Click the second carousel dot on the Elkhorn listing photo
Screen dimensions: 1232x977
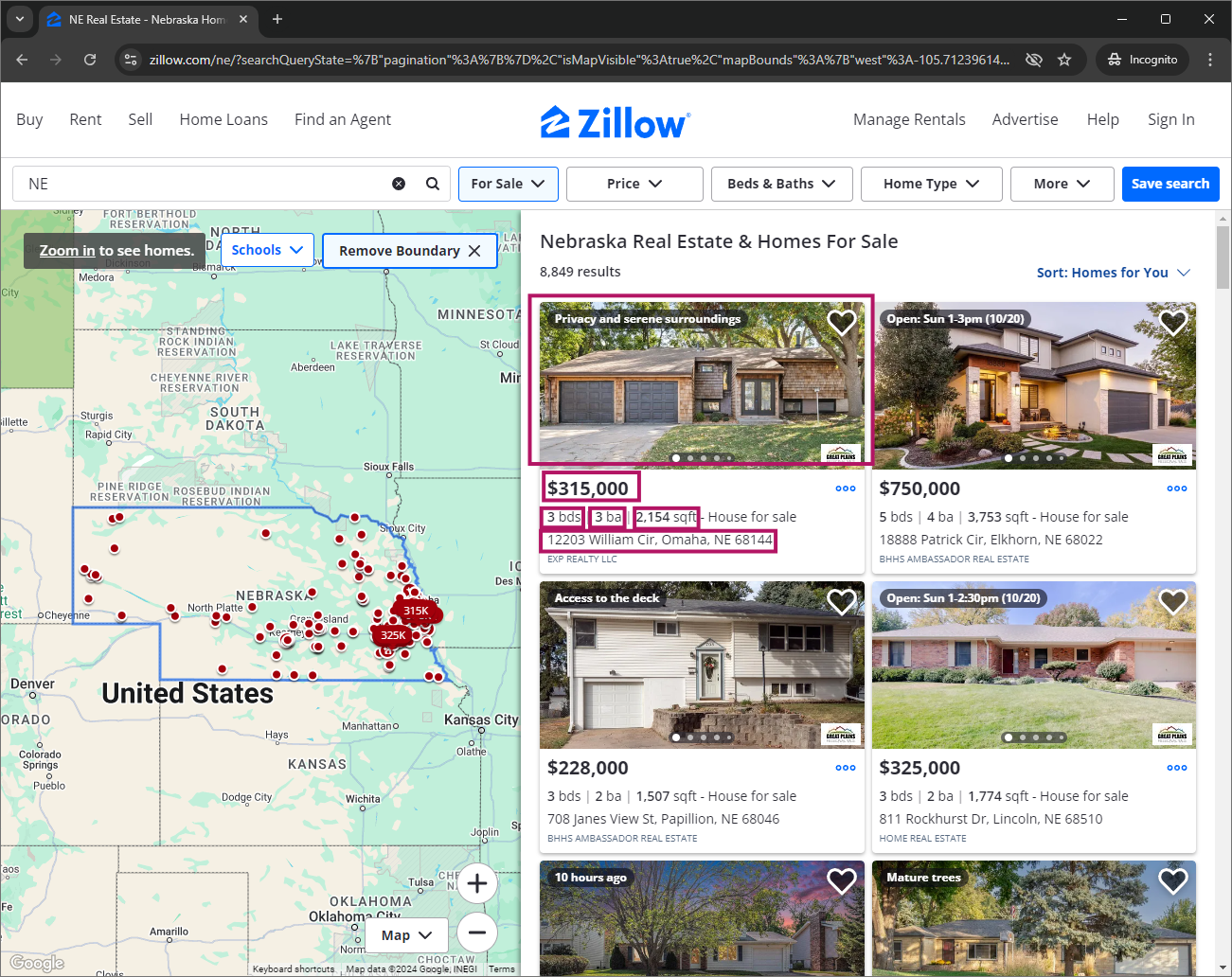click(1022, 457)
